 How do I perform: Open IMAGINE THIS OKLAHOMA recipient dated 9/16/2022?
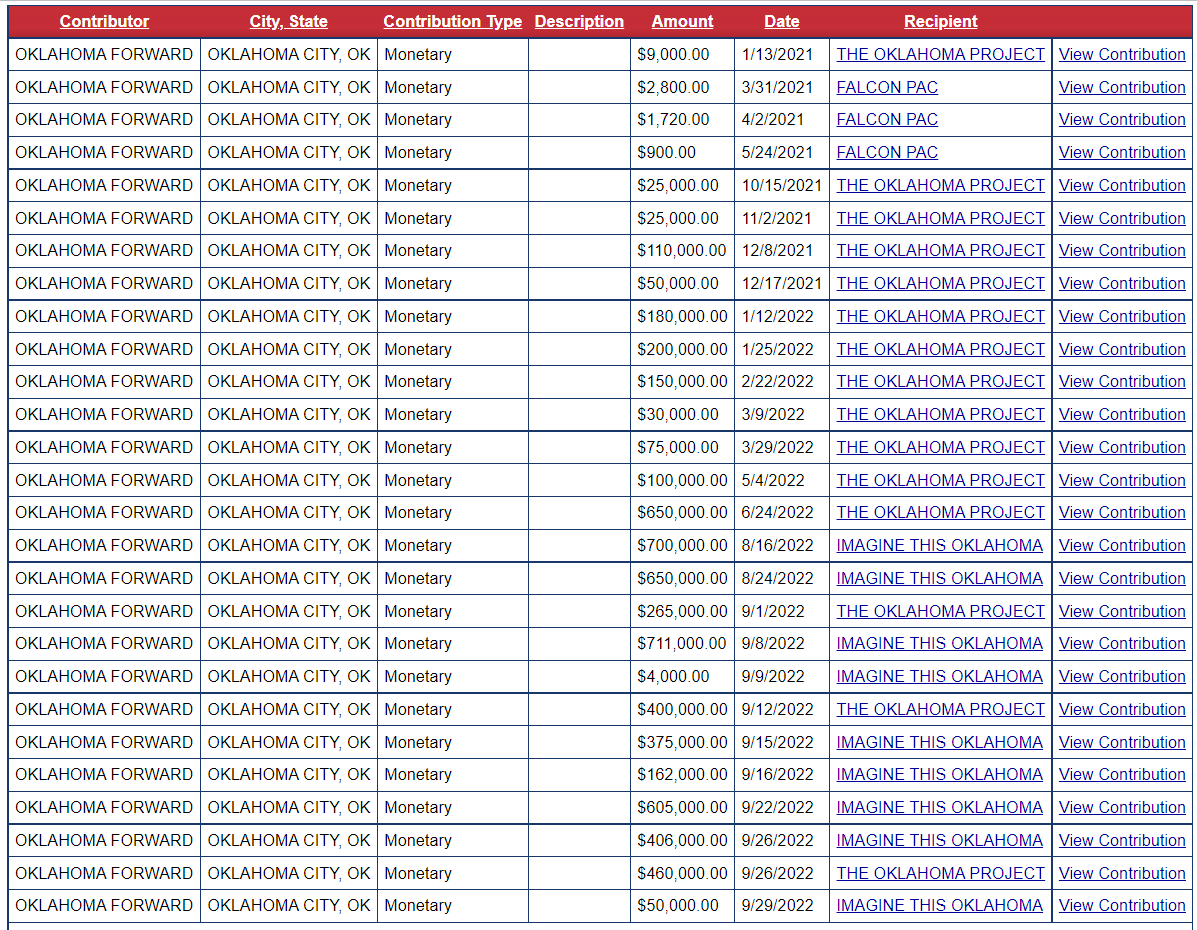tap(940, 774)
